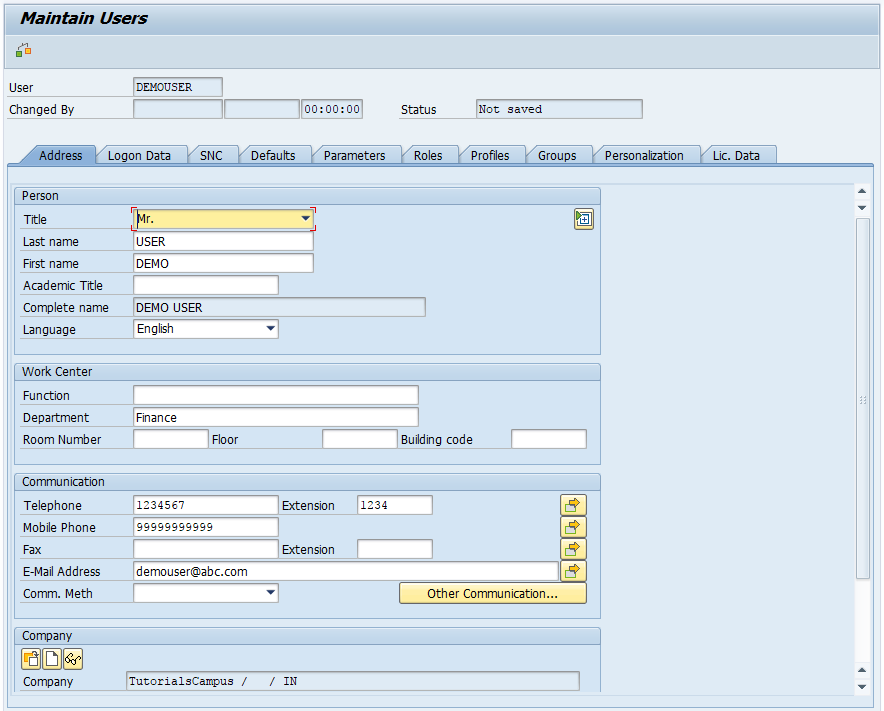Click the toolbar icon below Maintain Users title
The image size is (884, 711).
[23, 50]
